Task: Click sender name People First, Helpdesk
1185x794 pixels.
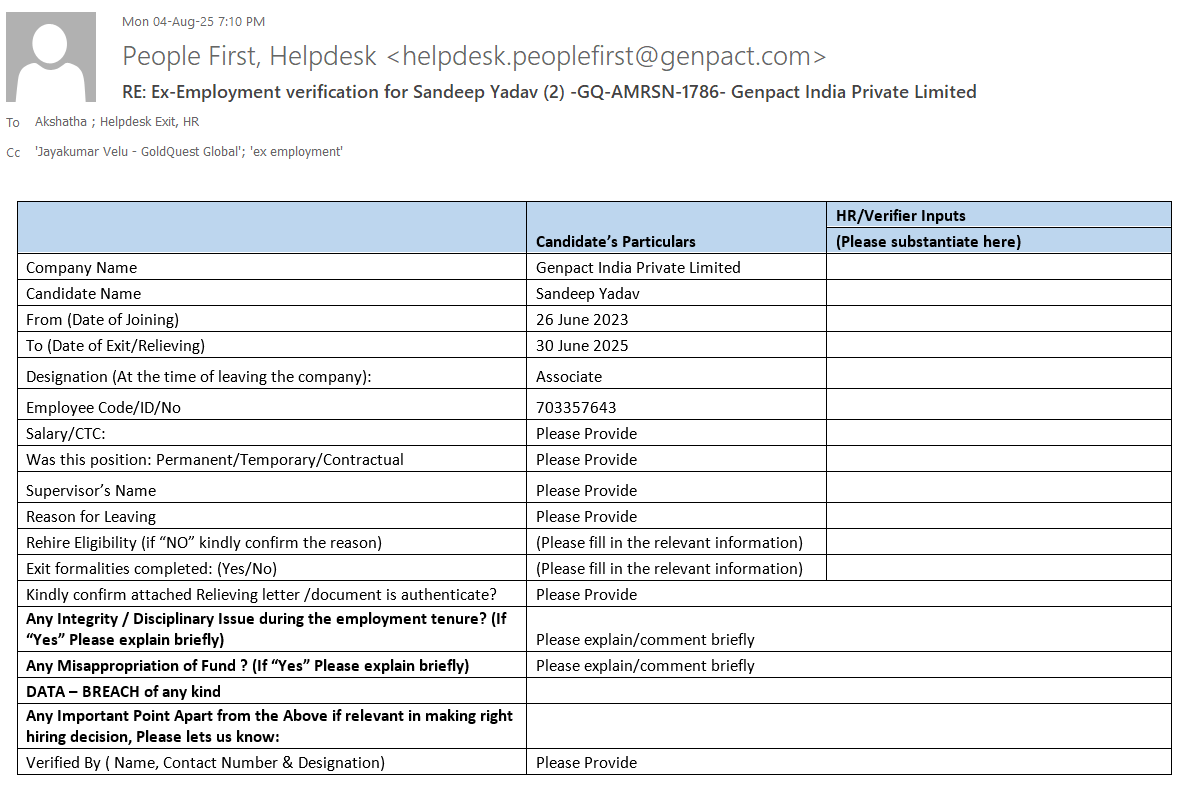Action: [x=249, y=56]
